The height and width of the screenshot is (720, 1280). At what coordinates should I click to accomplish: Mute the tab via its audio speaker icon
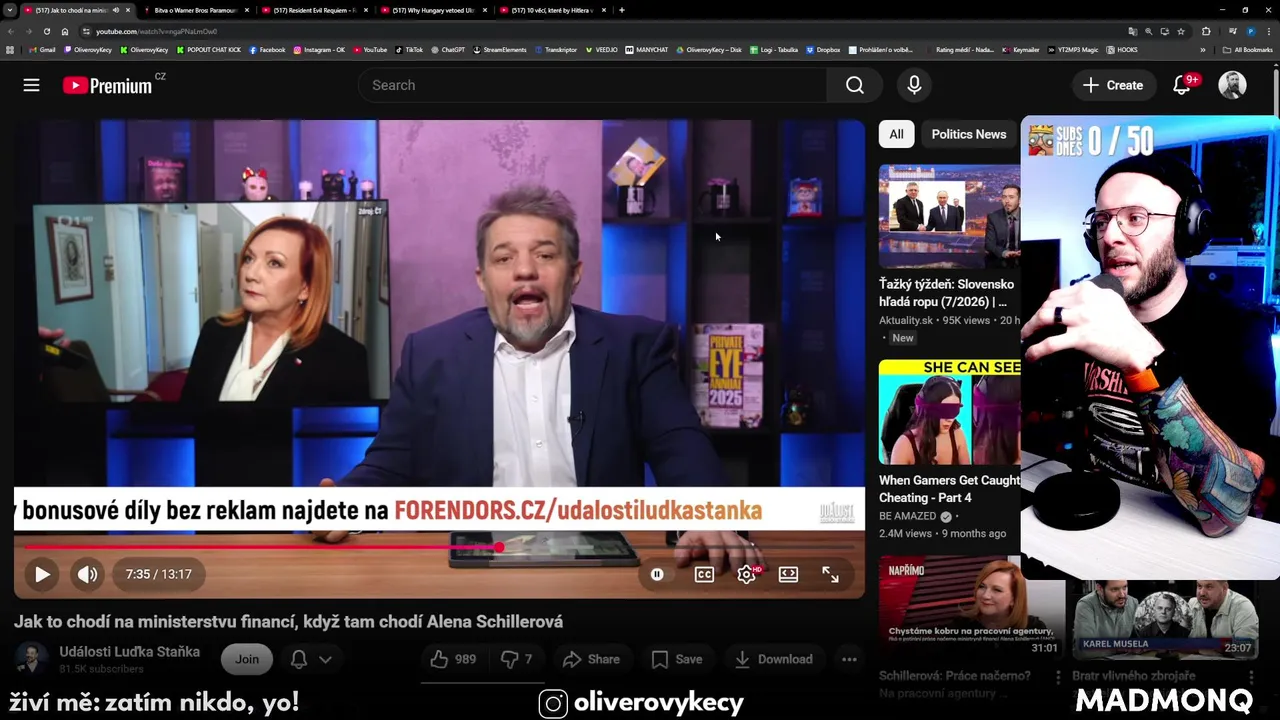[x=116, y=10]
